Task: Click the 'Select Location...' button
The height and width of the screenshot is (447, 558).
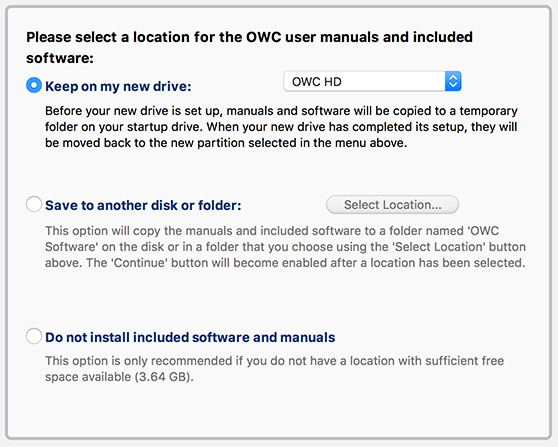Action: tap(392, 205)
